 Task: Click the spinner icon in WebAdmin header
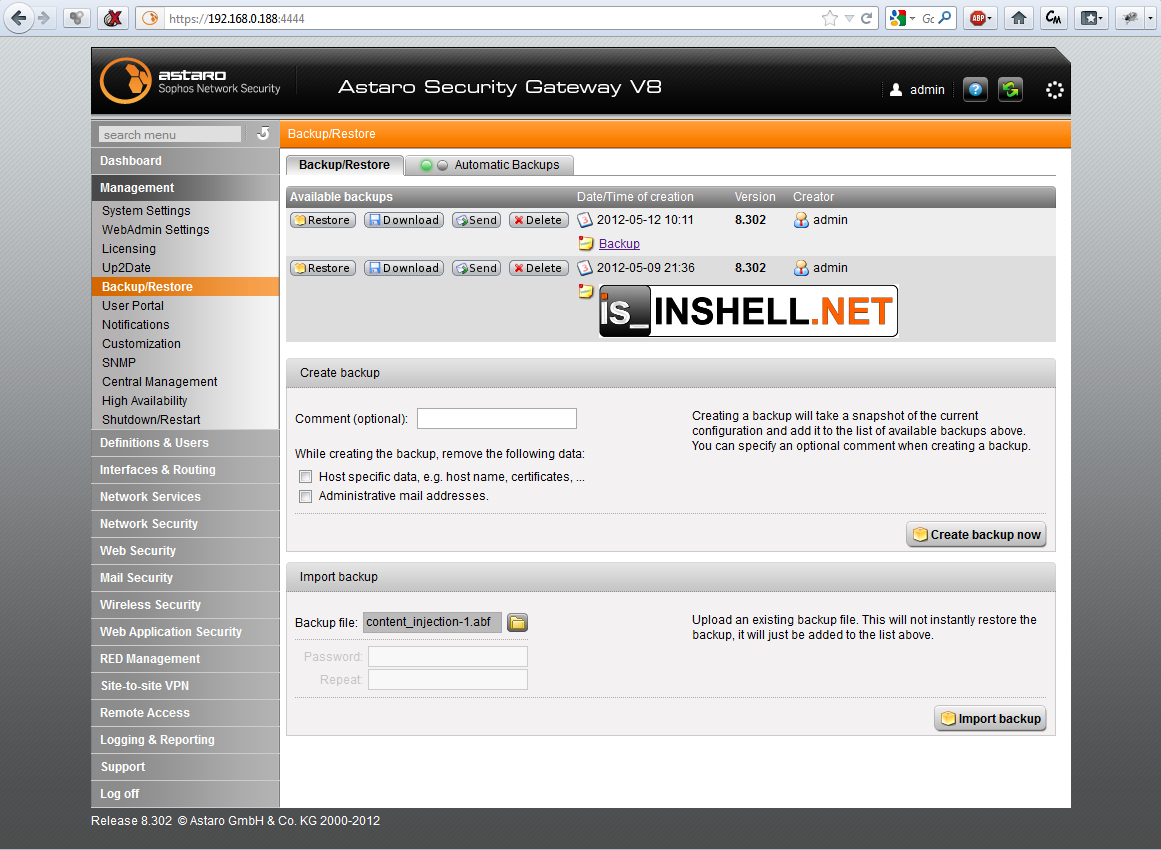tap(1054, 90)
